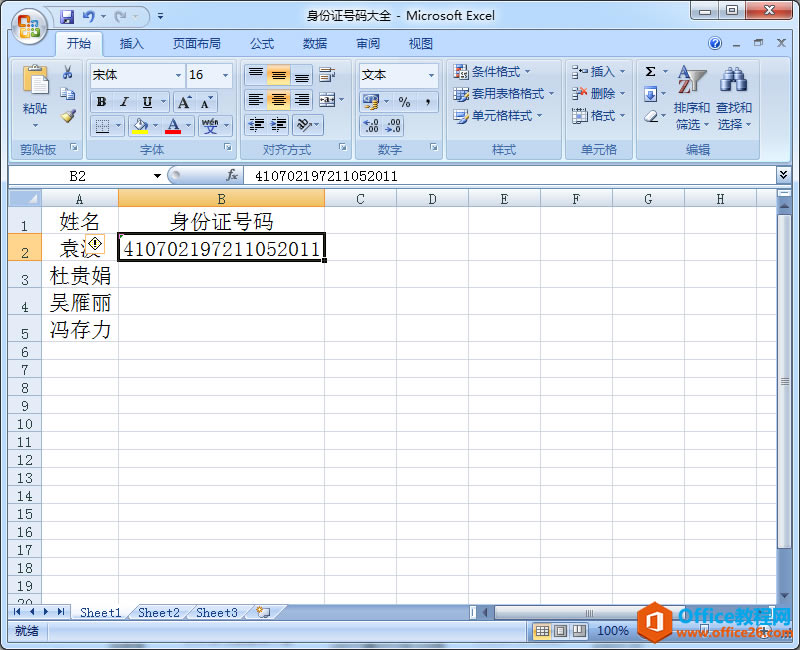Customize Quick Access Toolbar dropdown
Screen dimensions: 800x650
pyautogui.click(x=160, y=17)
